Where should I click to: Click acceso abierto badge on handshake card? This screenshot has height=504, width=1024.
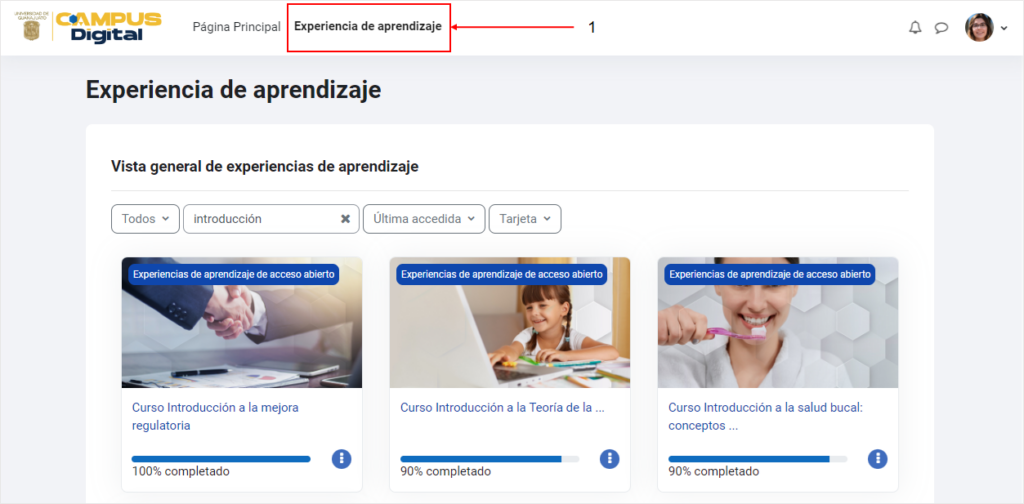click(233, 274)
